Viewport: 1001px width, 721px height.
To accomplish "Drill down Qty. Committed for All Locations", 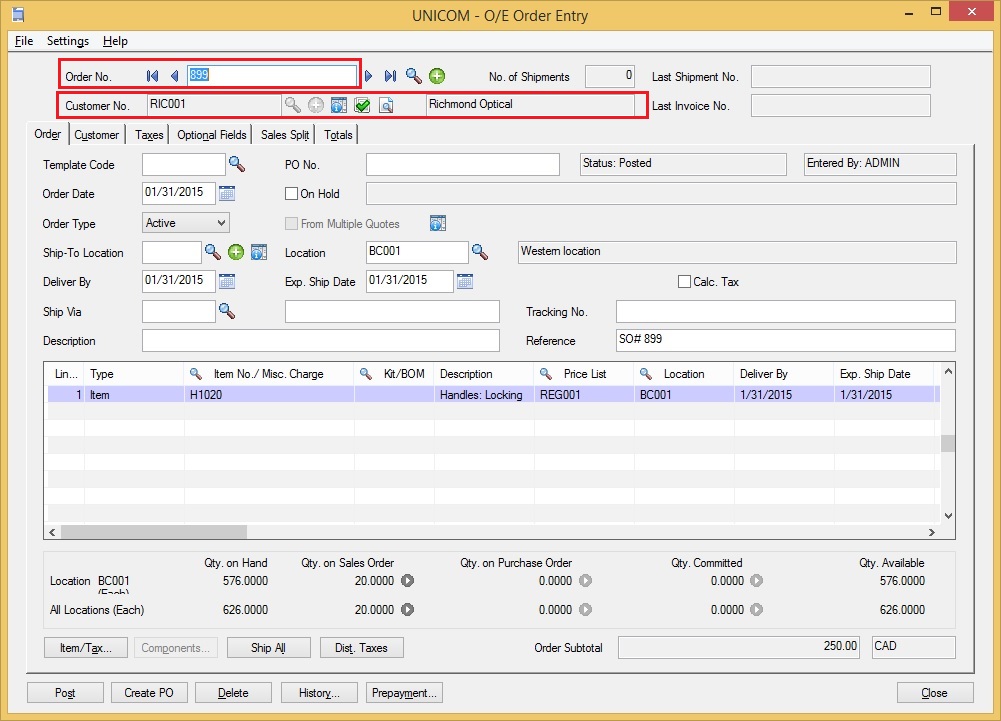I will [x=756, y=609].
